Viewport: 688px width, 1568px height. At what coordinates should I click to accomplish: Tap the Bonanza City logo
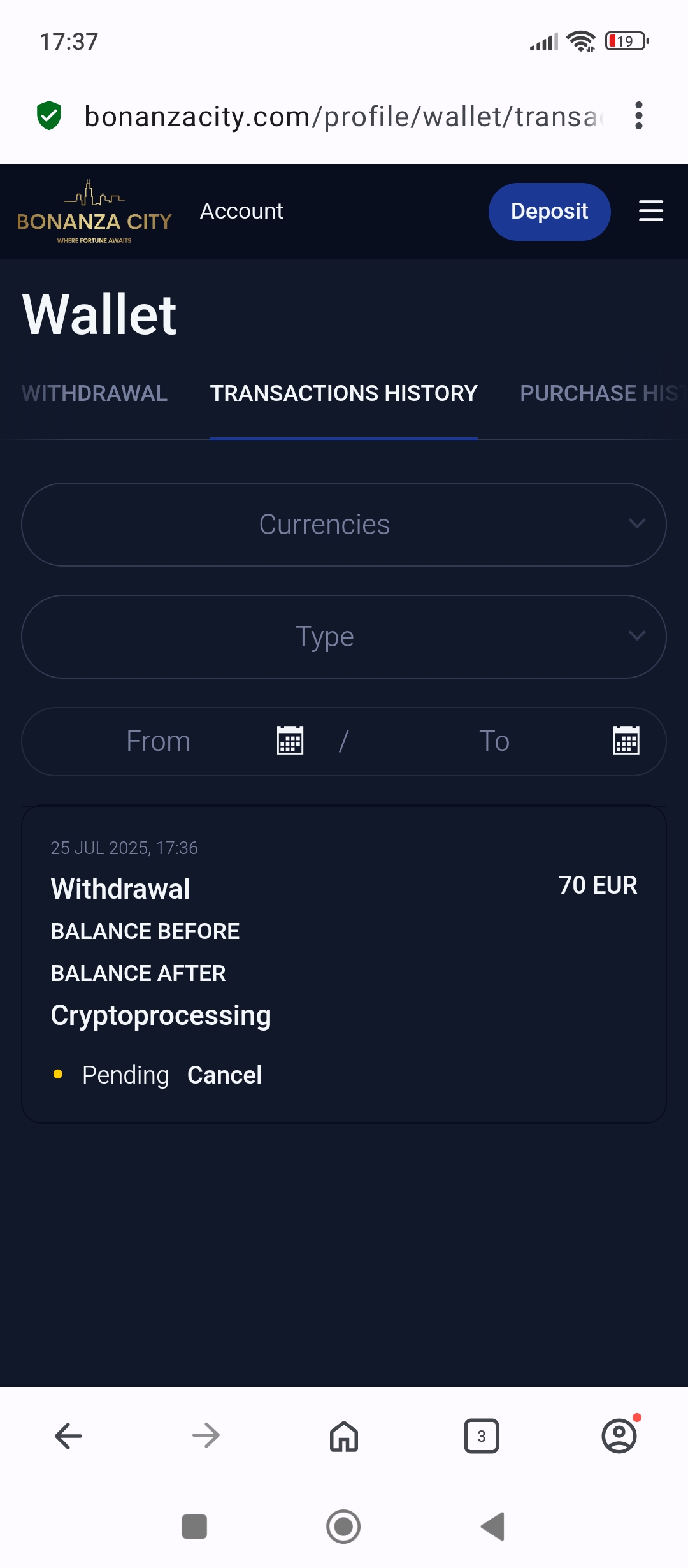click(94, 212)
